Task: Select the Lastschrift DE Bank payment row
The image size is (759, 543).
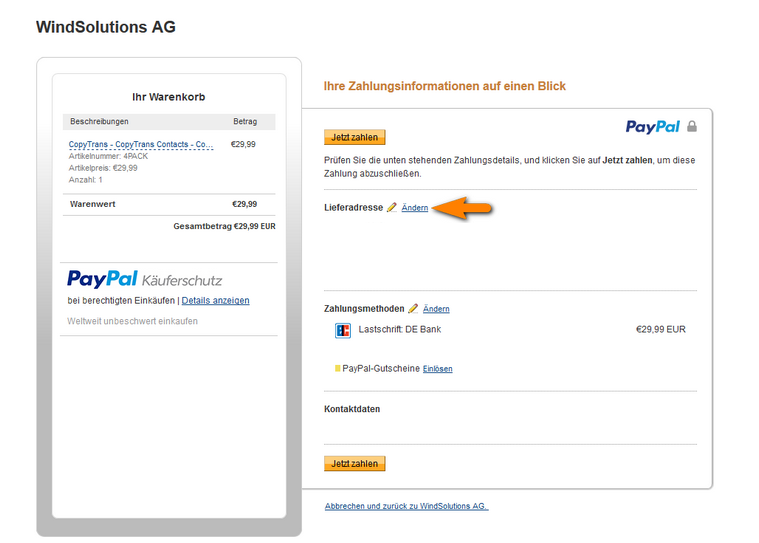Action: [x=510, y=330]
